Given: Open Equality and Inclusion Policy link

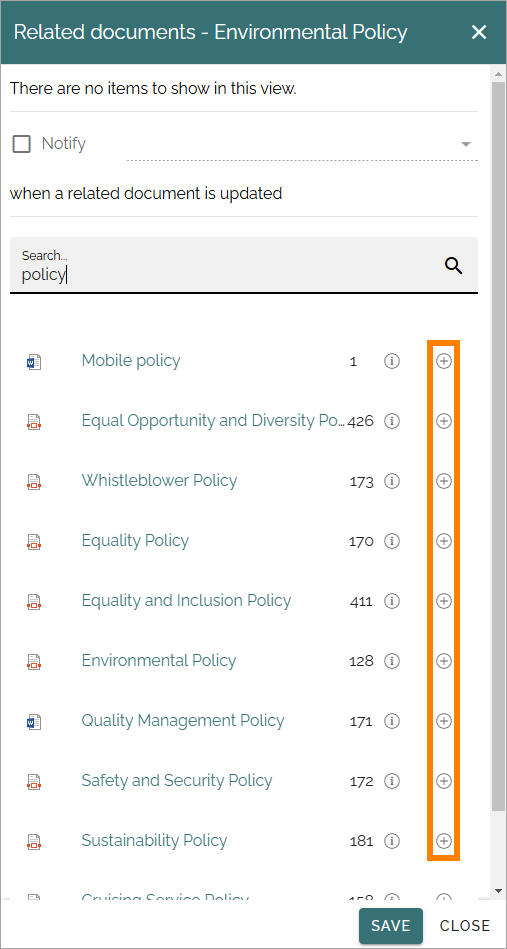Looking at the screenshot, I should coord(186,600).
